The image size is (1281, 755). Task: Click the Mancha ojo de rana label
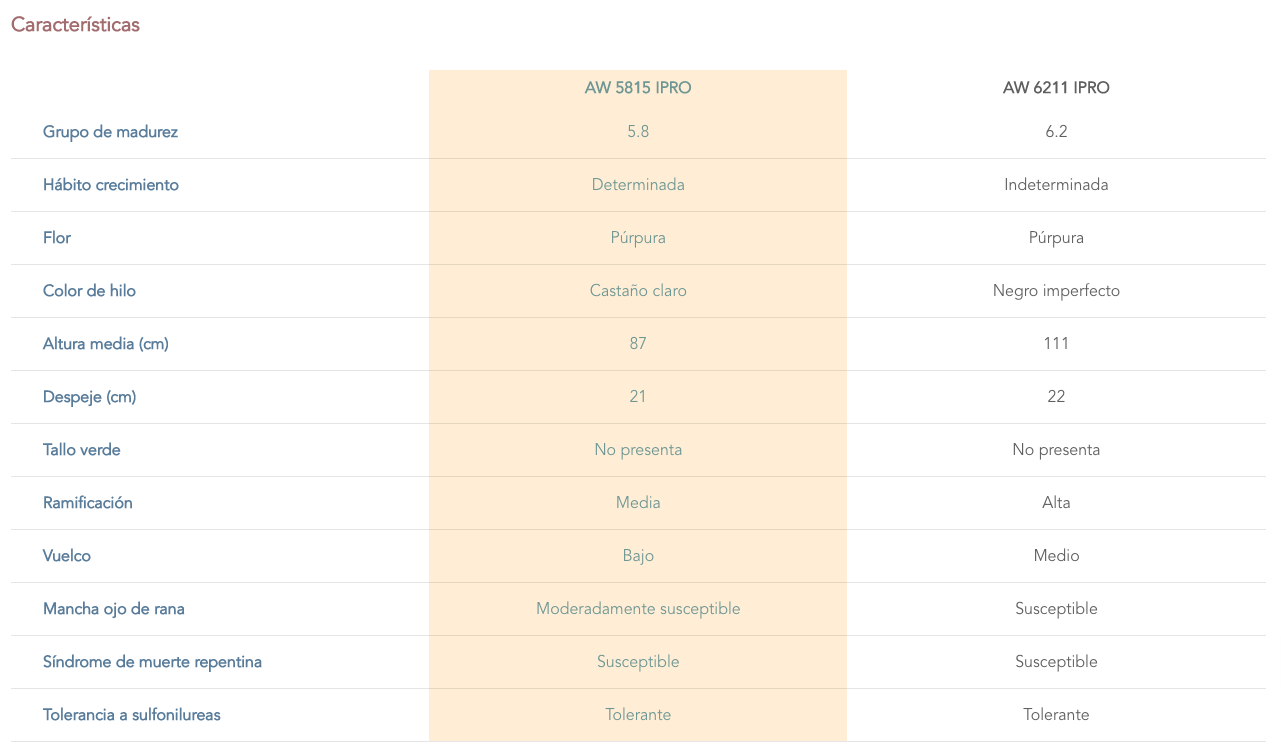point(113,609)
